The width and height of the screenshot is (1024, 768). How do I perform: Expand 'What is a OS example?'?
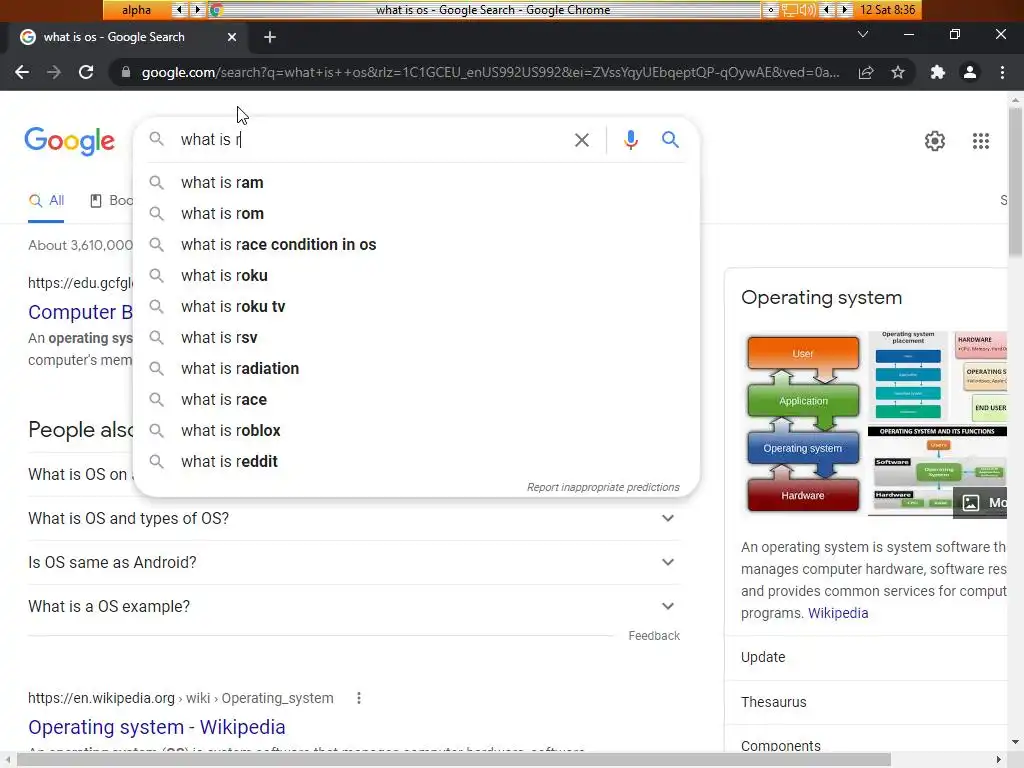353,606
